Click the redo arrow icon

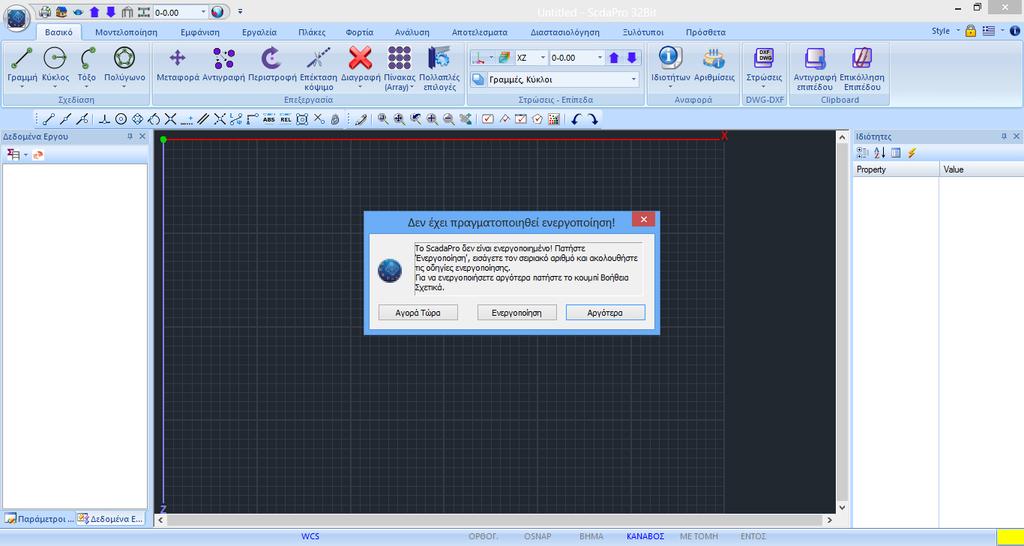[x=592, y=119]
